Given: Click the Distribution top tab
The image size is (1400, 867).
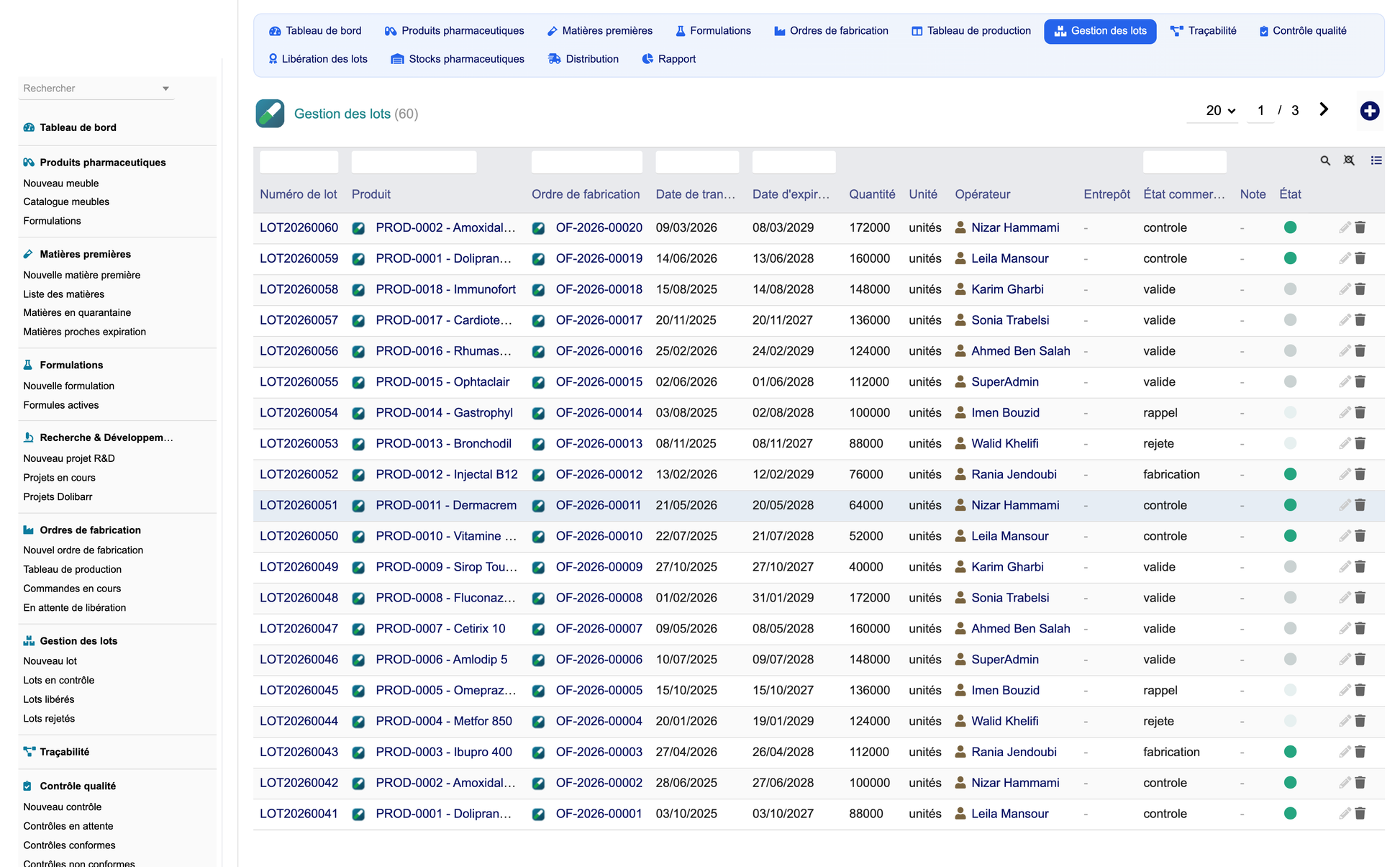Looking at the screenshot, I should coord(583,59).
